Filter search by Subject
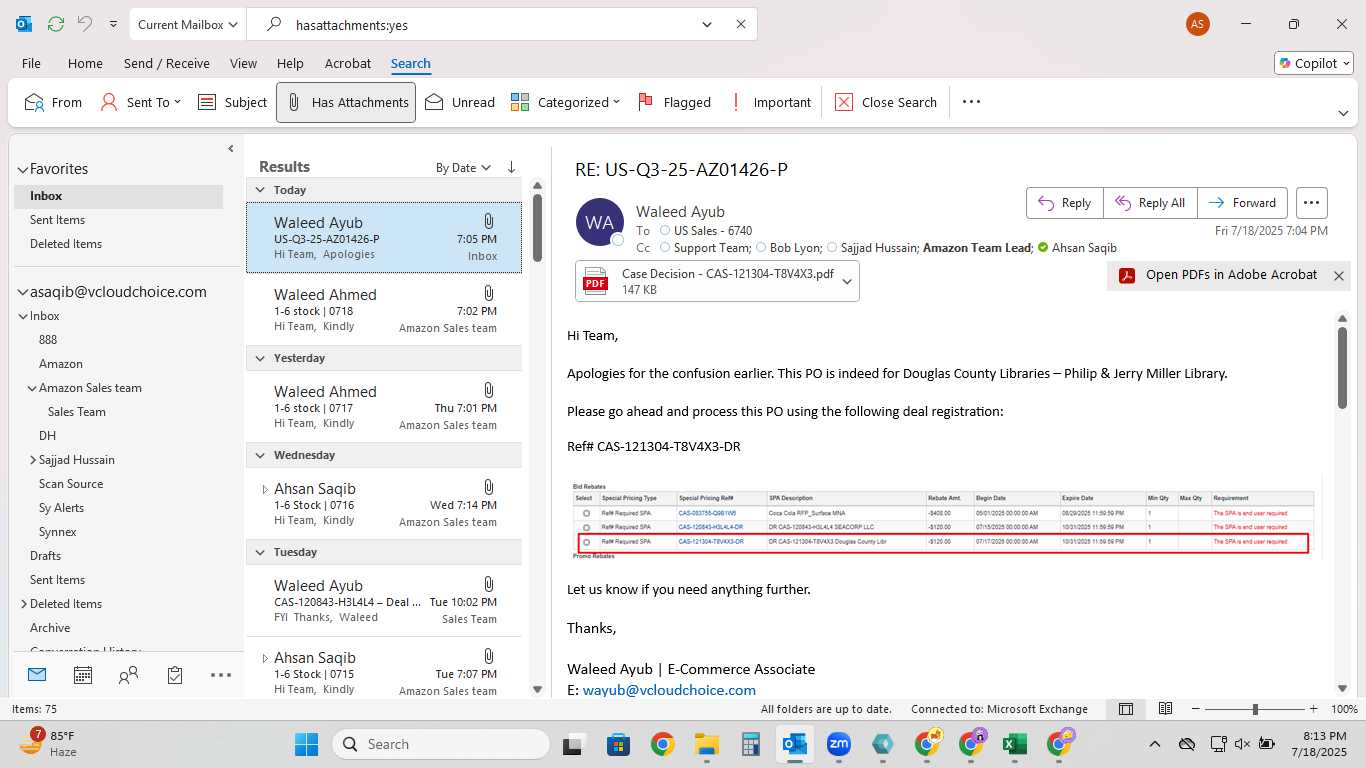The image size is (1366, 768). 232,102
